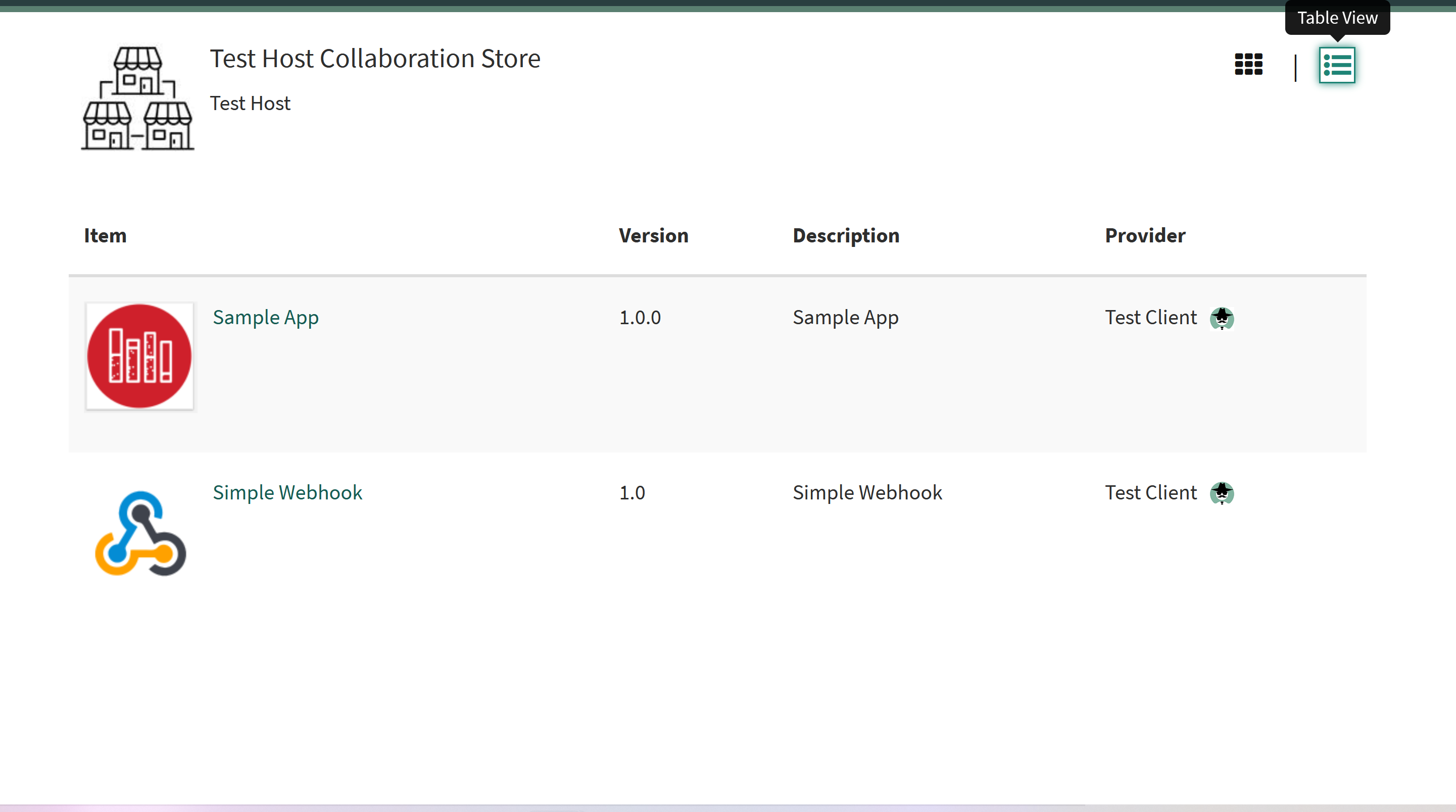Open the Sample App red icon thumbnail

tap(139, 356)
